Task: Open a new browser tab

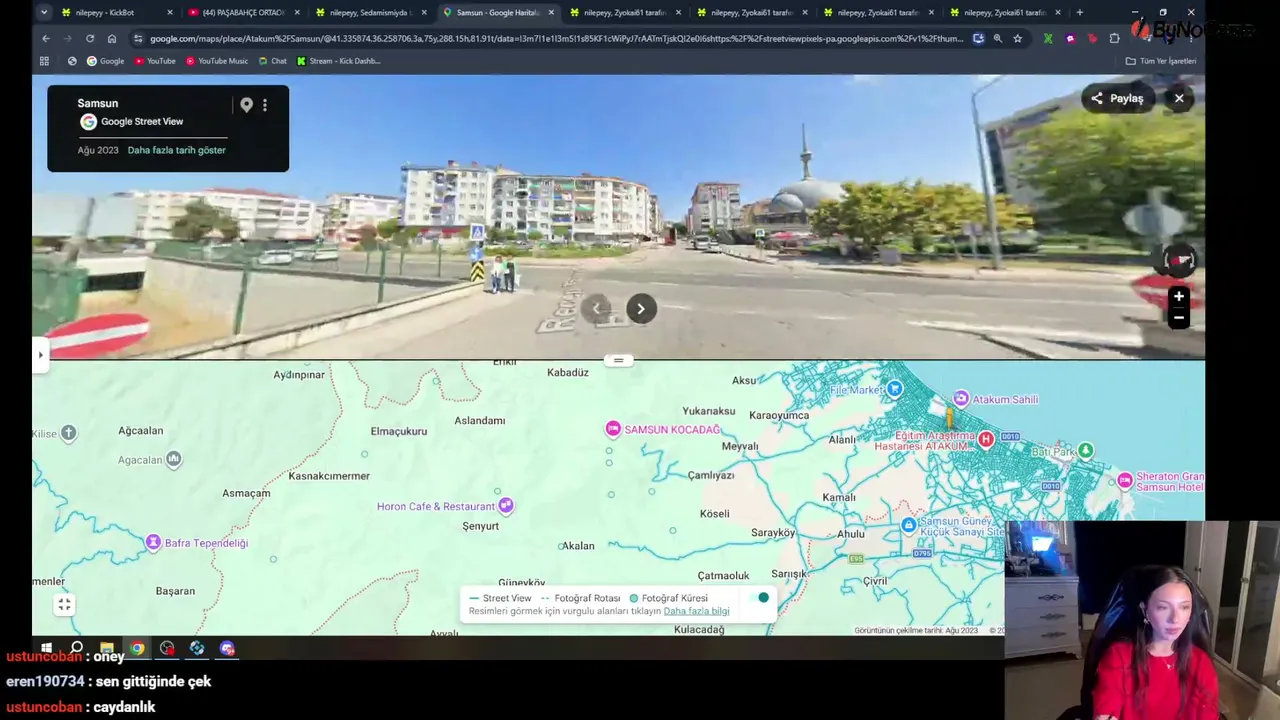Action: point(1079,13)
